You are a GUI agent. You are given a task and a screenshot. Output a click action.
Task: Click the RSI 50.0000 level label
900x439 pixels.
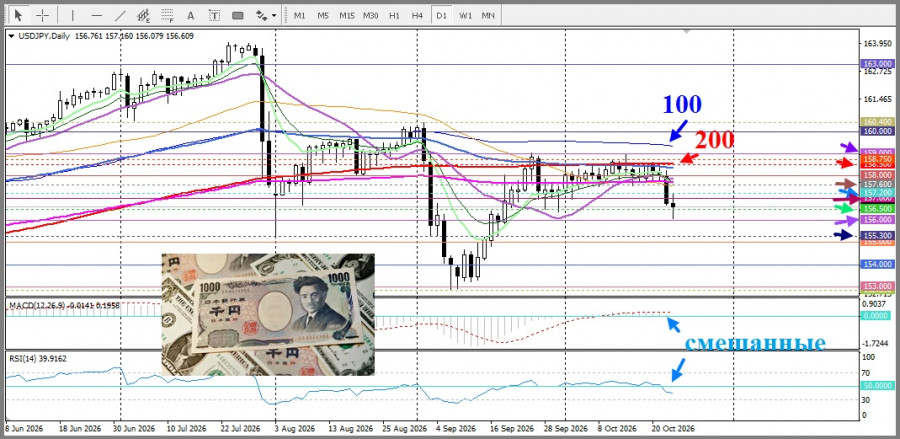point(877,386)
